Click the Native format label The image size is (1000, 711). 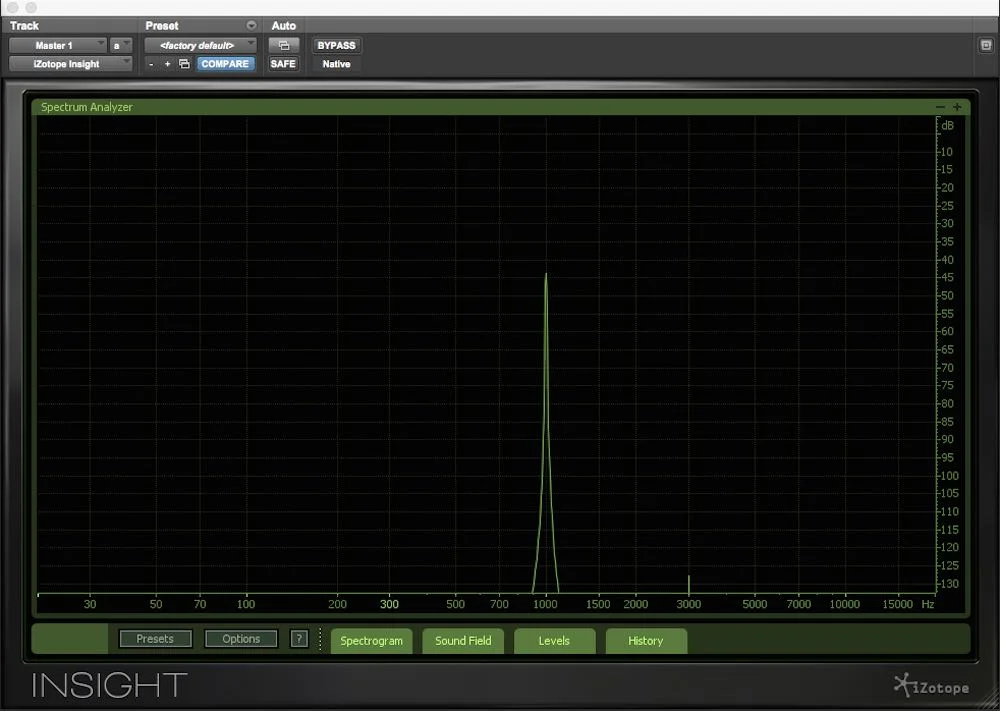[x=336, y=64]
